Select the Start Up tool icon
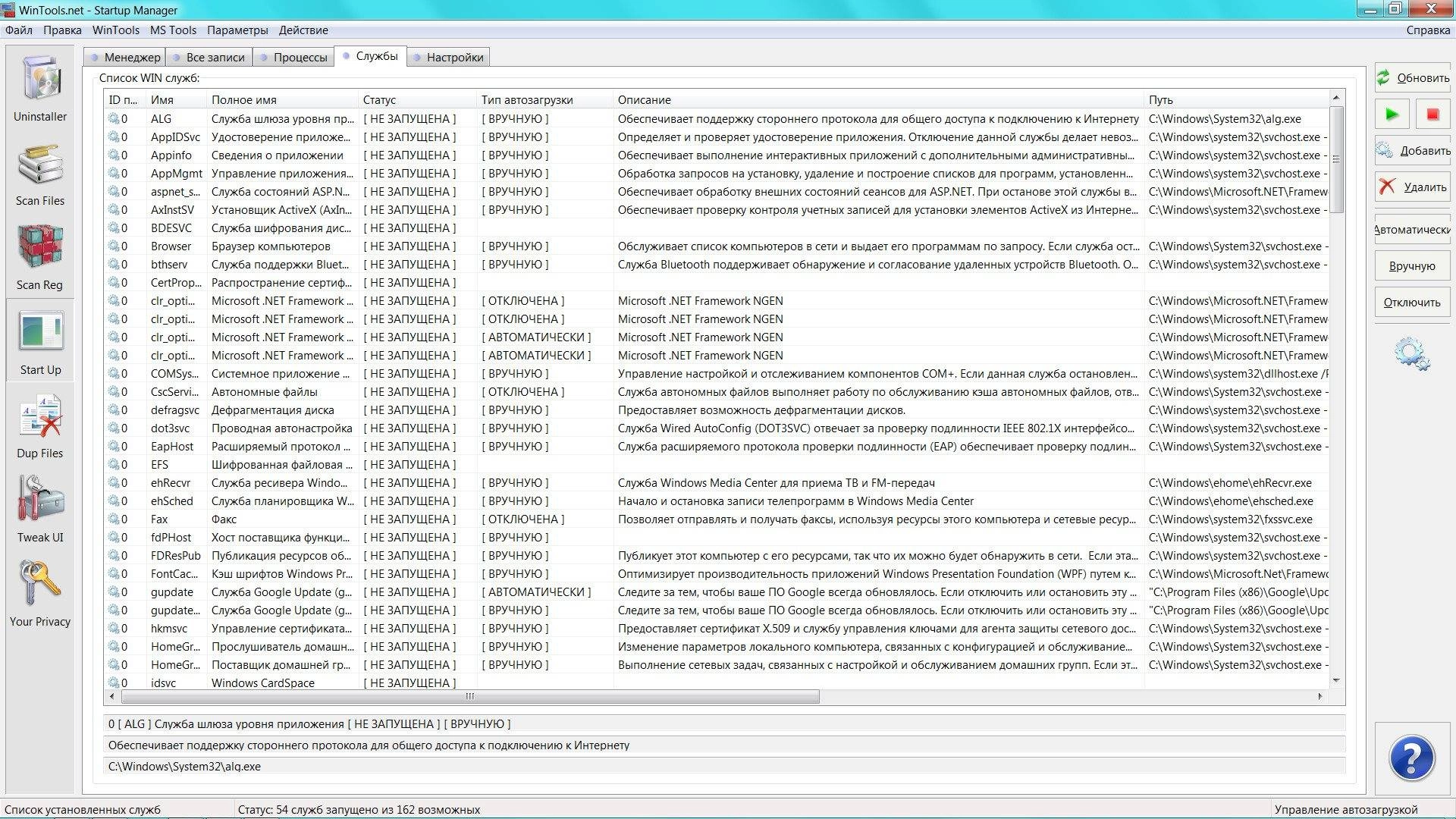This screenshot has height=819, width=1456. click(40, 332)
